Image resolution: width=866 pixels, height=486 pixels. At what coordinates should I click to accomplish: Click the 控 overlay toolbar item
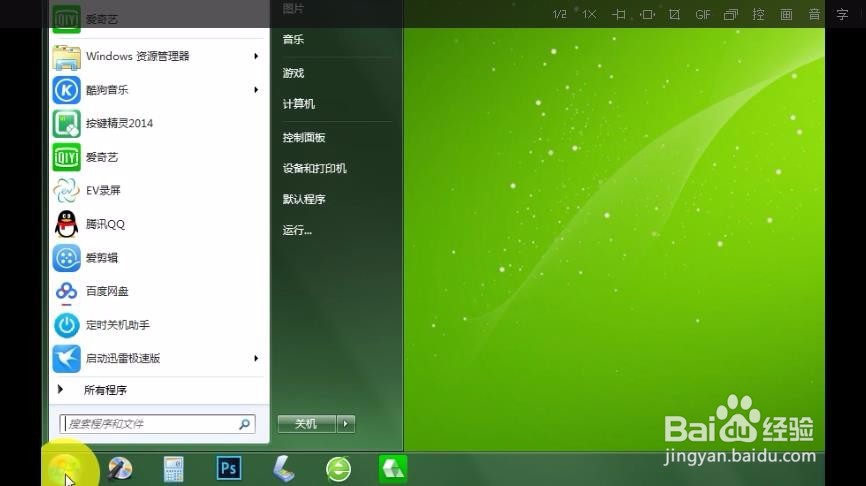coord(758,14)
